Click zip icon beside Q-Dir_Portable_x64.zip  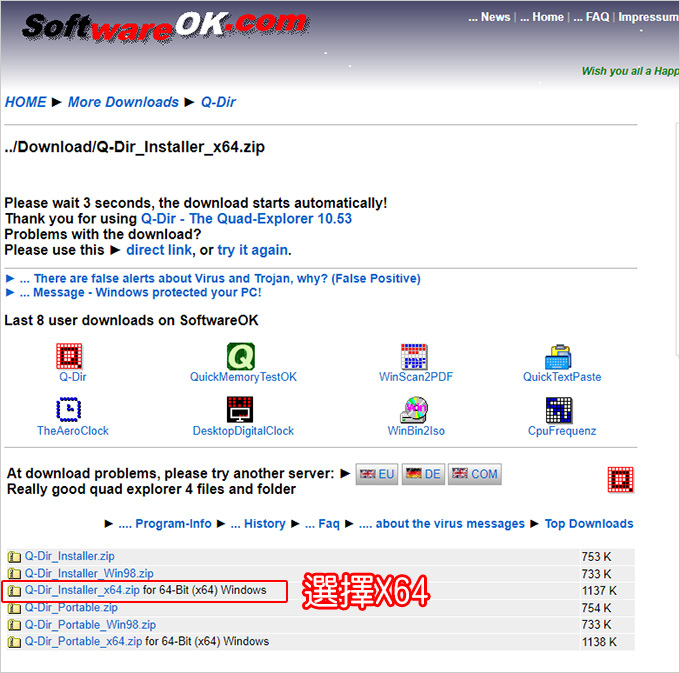coord(14,642)
